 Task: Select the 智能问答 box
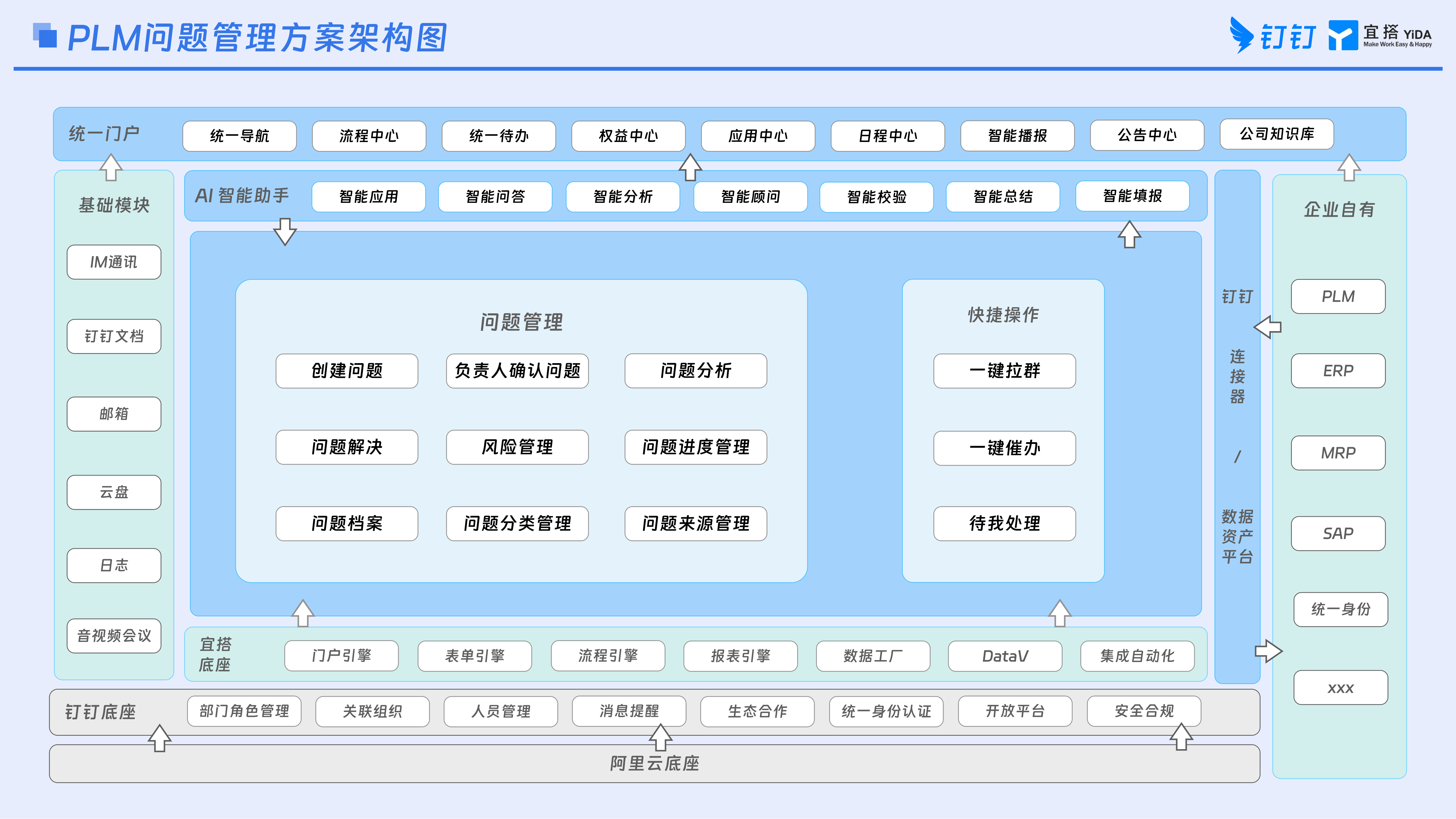pos(495,197)
